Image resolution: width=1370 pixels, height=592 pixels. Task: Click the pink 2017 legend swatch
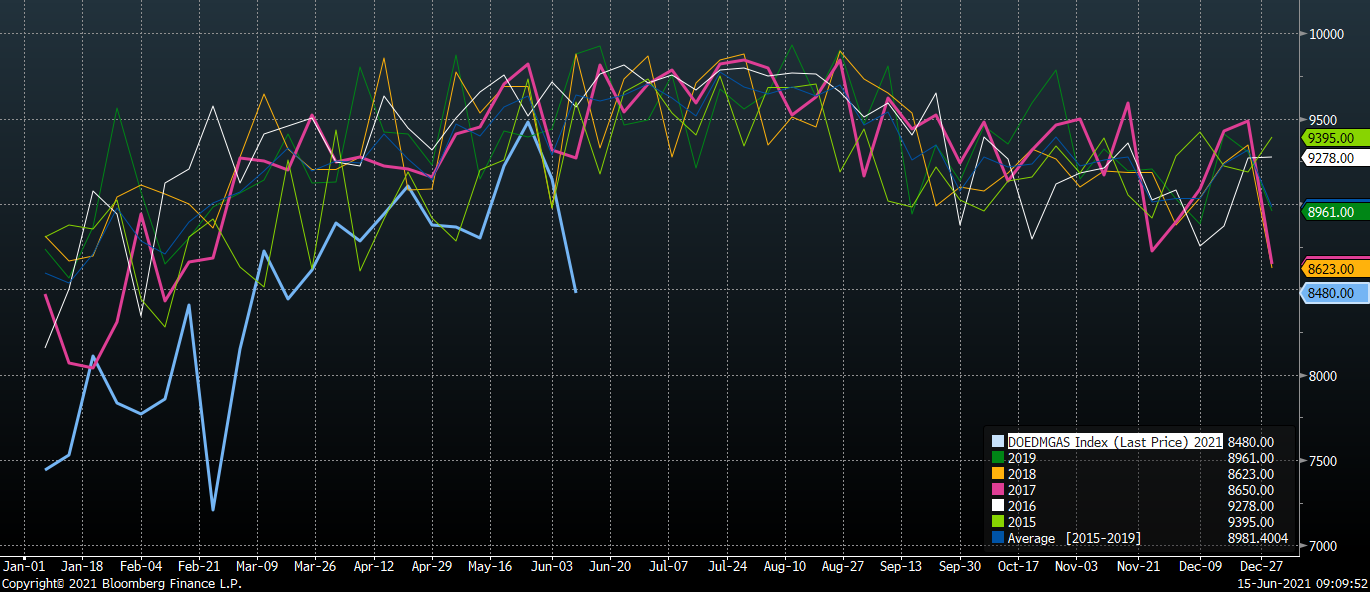point(997,490)
